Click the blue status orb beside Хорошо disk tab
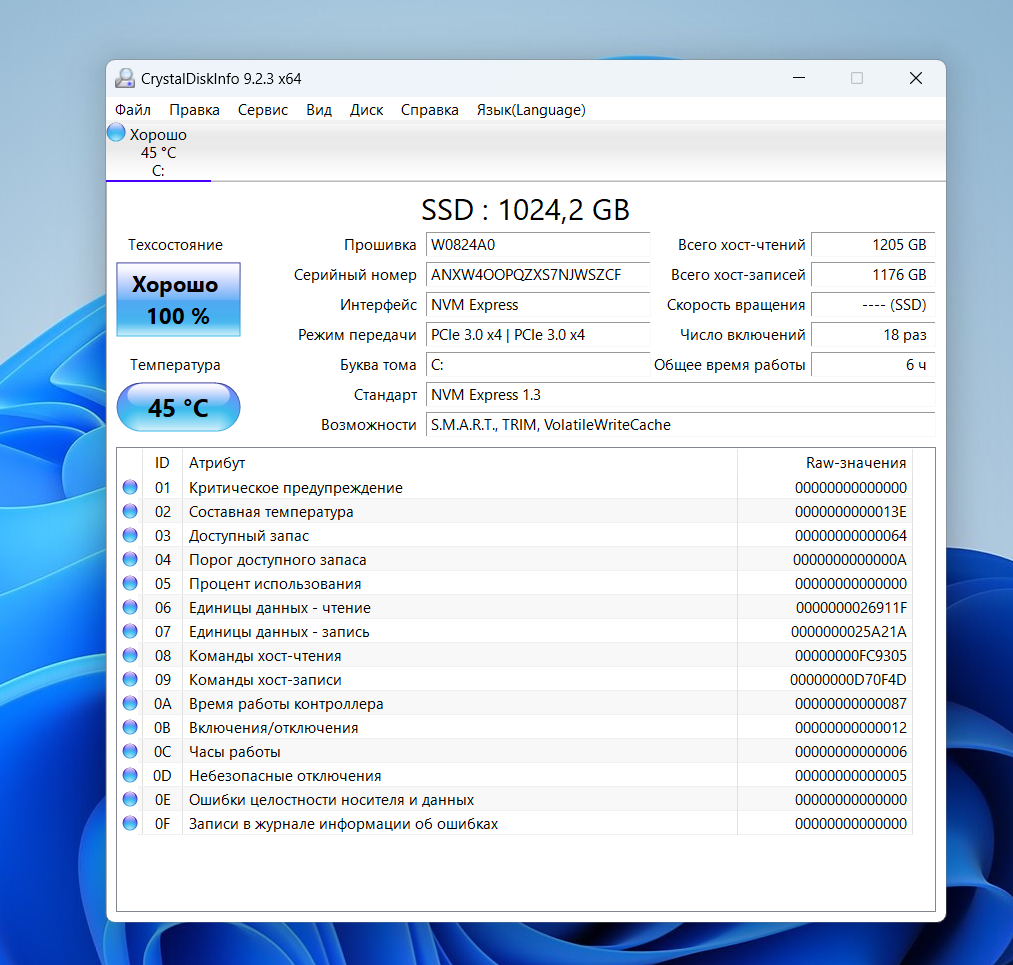The width and height of the screenshot is (1013, 965). [x=116, y=133]
